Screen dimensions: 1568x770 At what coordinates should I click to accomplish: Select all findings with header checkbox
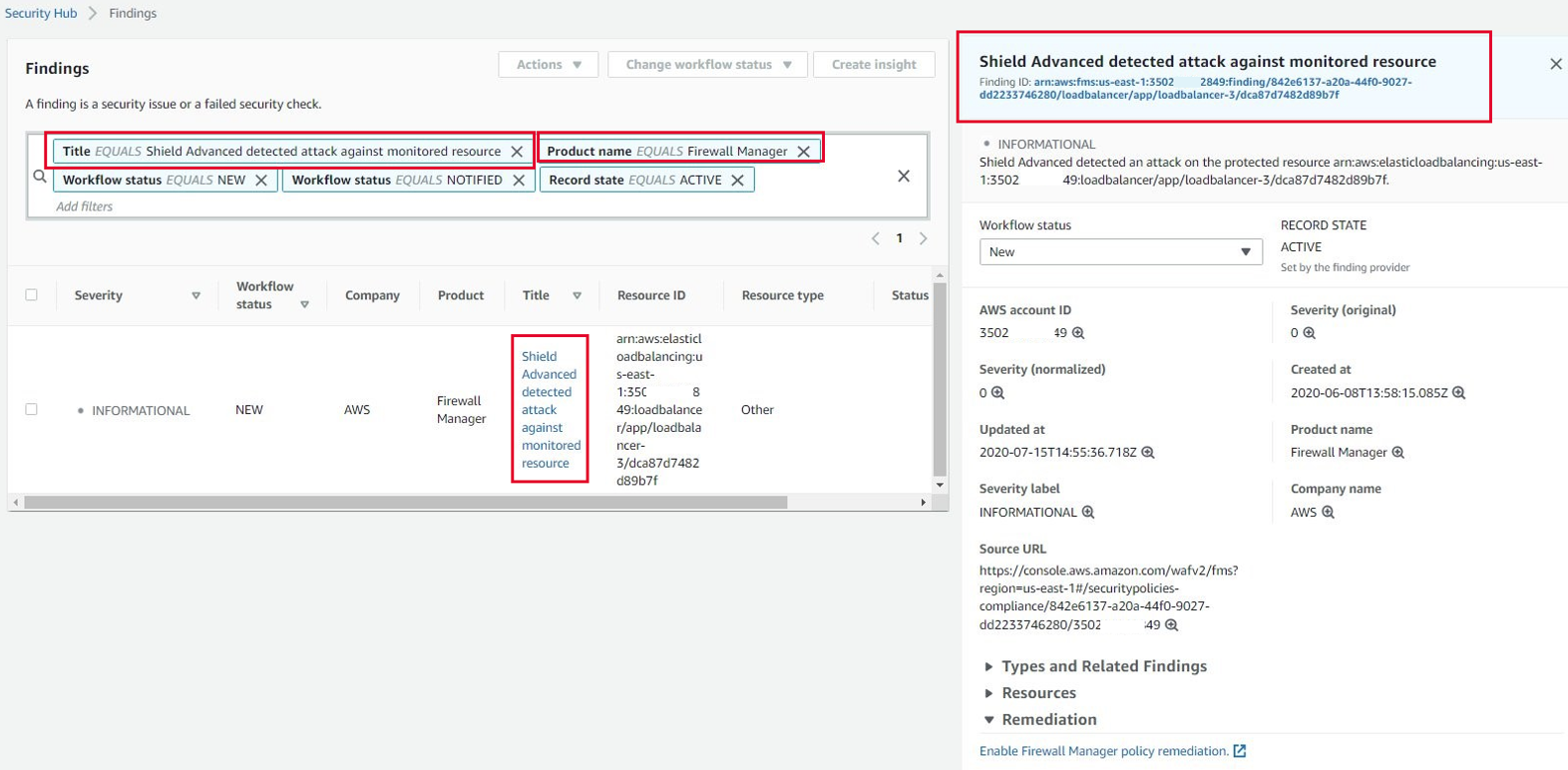click(32, 295)
